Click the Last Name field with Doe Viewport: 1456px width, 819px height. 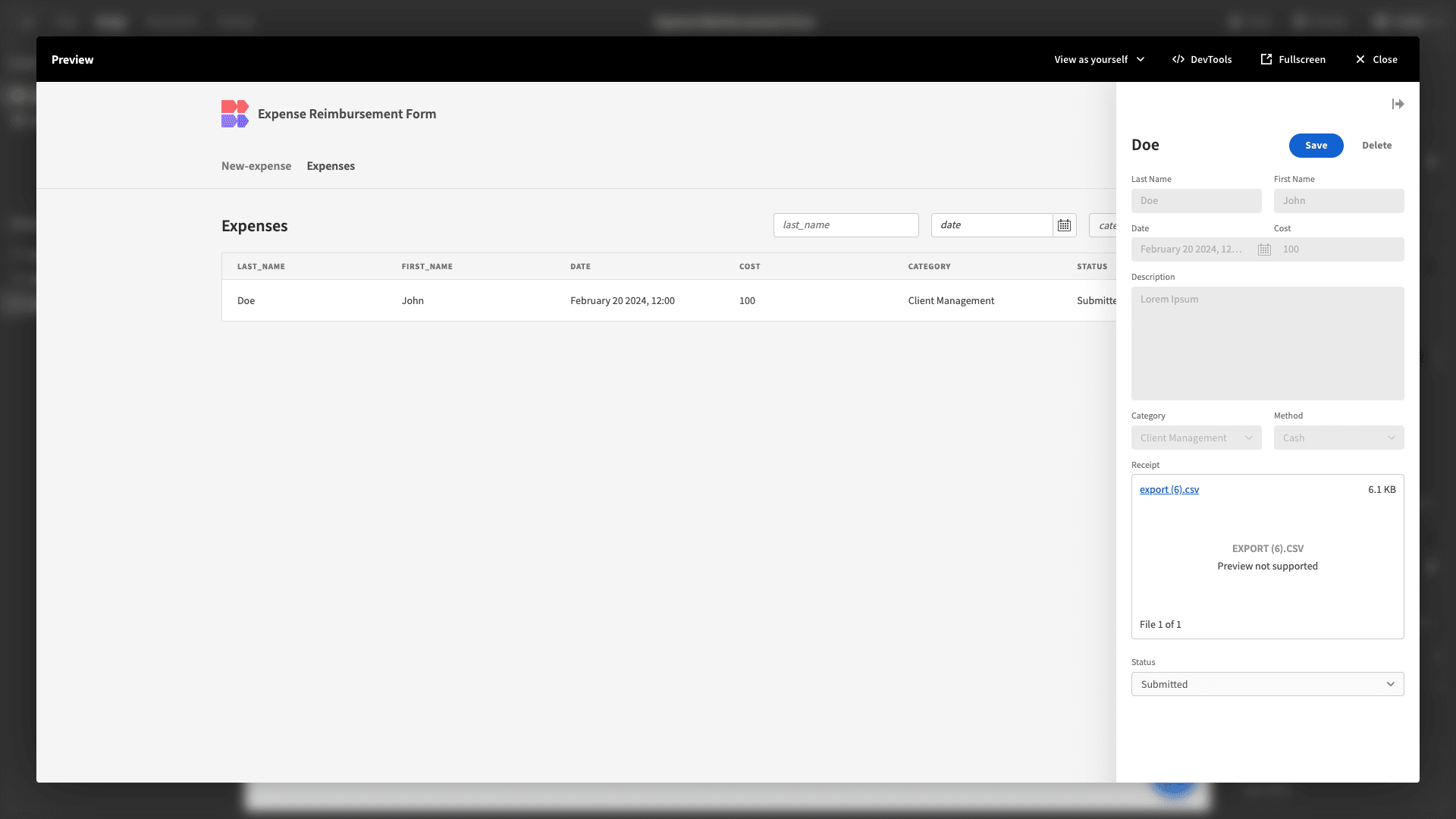(1196, 201)
